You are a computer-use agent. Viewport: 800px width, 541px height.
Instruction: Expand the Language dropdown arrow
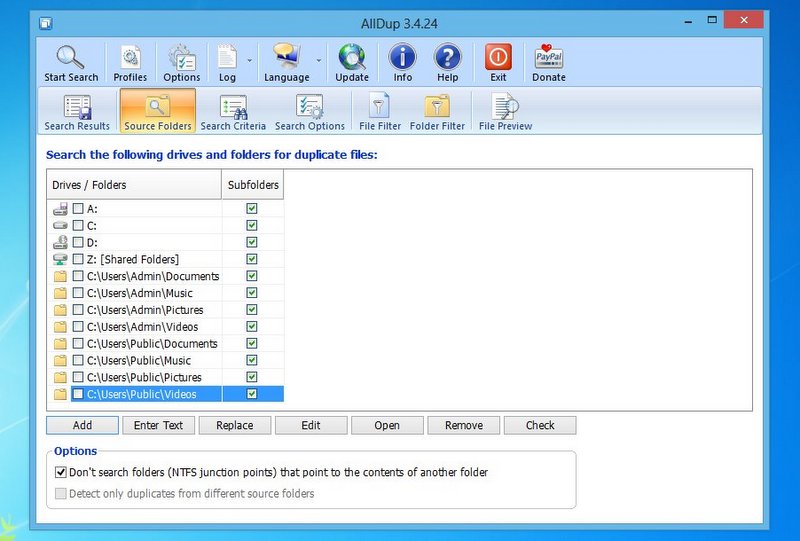319,60
